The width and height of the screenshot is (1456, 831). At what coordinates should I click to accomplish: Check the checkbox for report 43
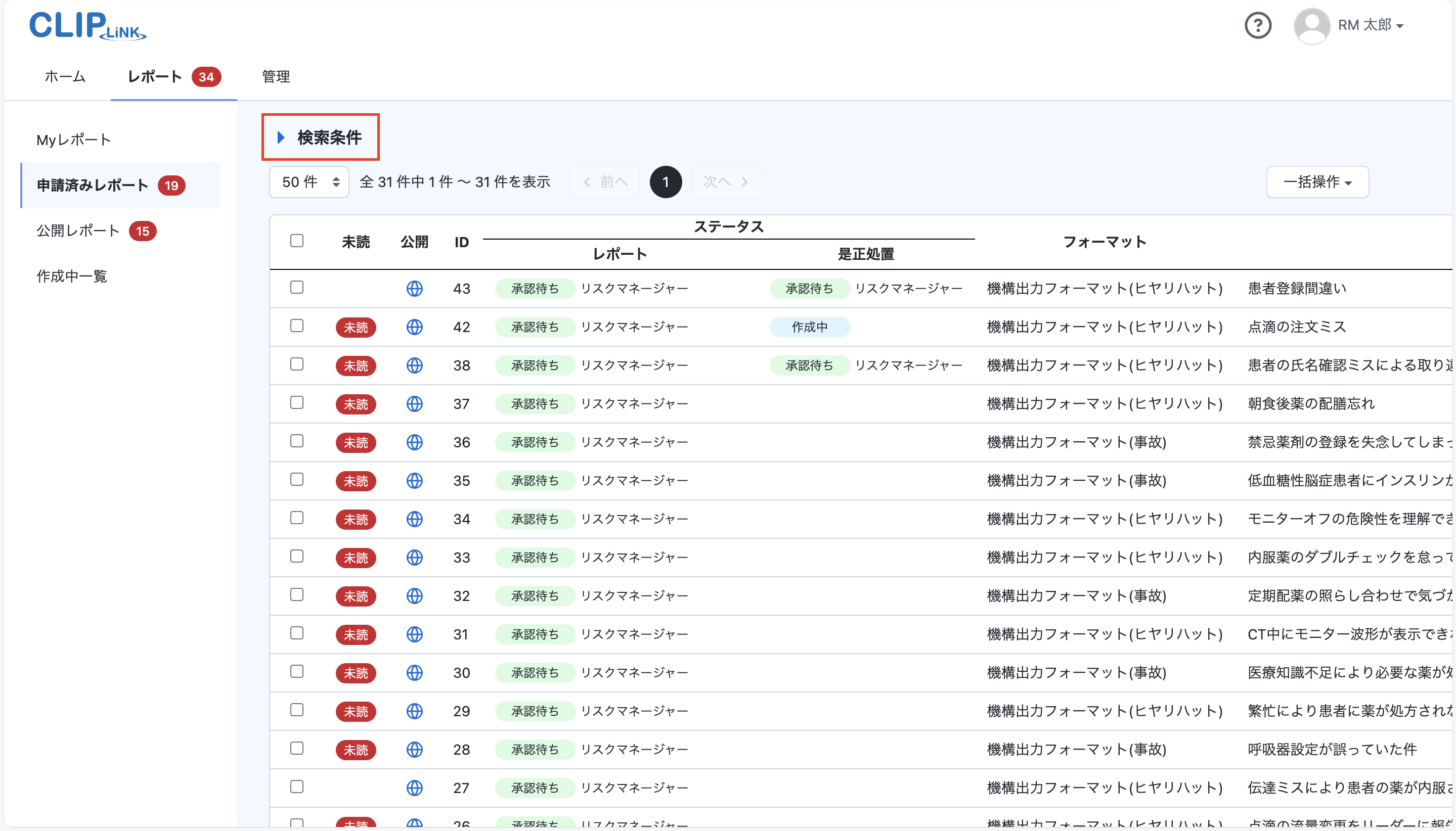point(297,288)
